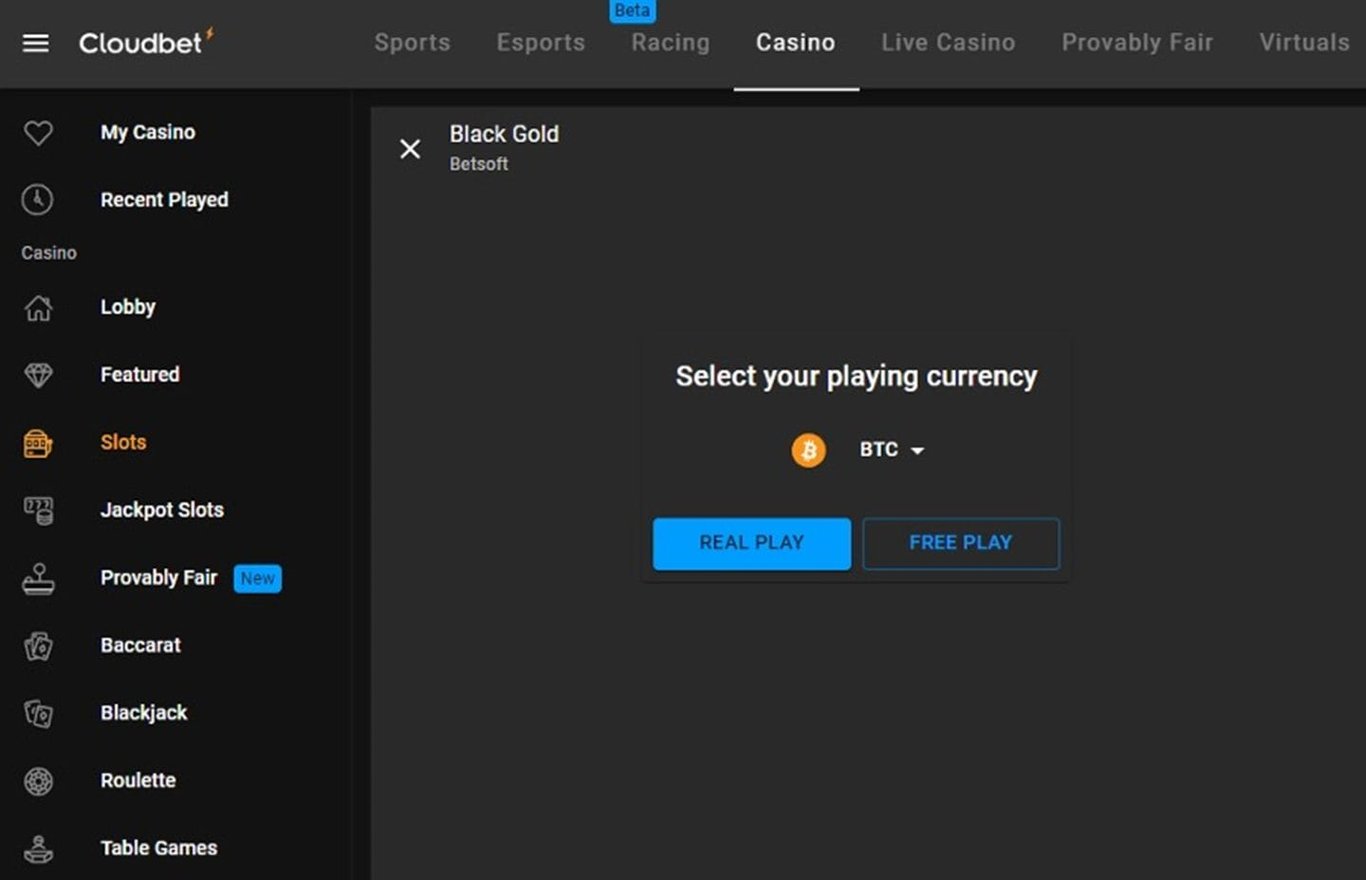Click the clock icon for Recent Played

38,200
